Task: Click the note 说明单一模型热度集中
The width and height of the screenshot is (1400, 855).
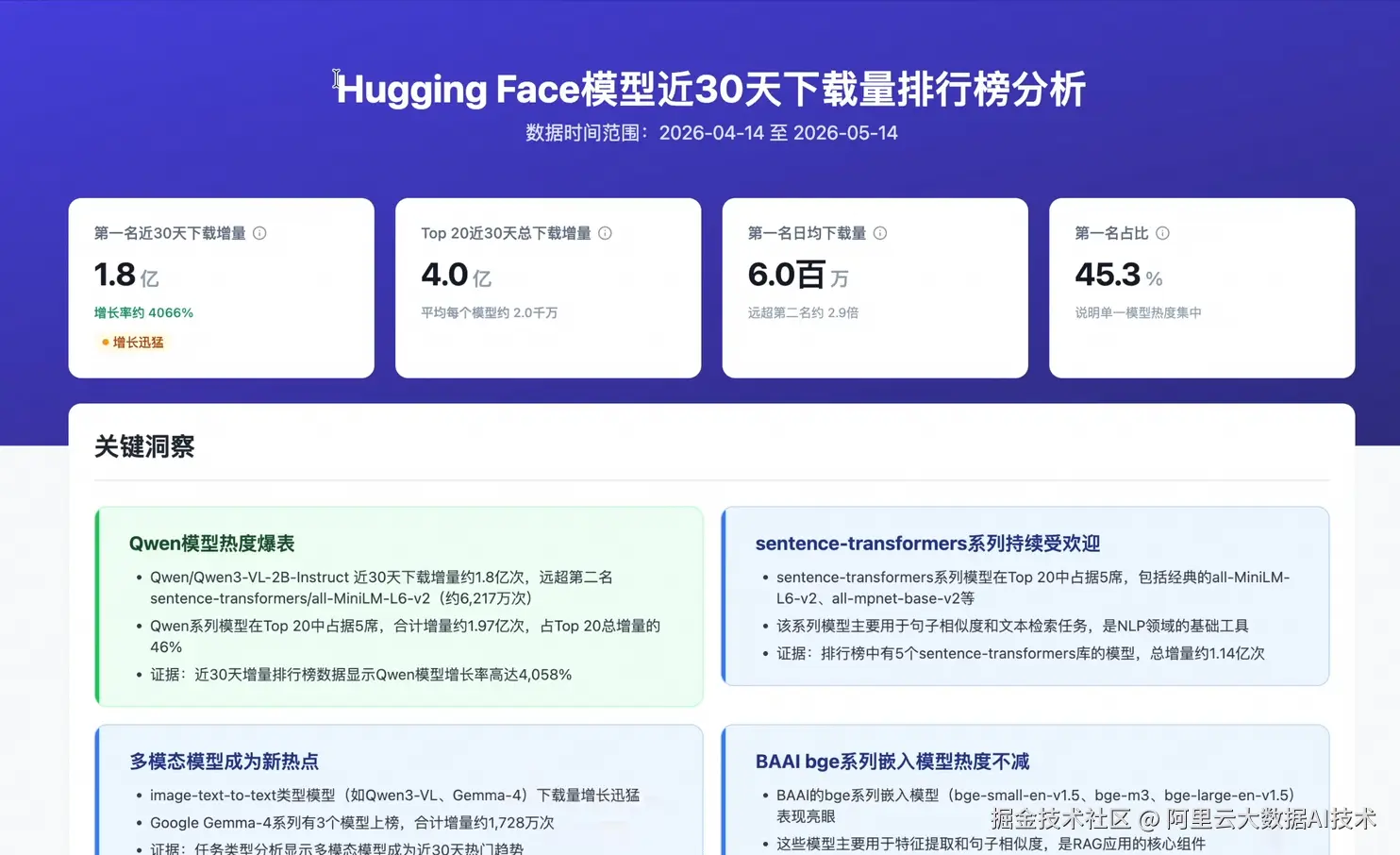Action: coord(1138,312)
